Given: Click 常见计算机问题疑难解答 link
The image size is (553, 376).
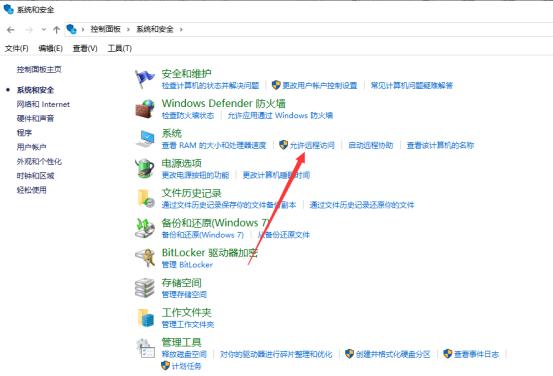Looking at the screenshot, I should (x=412, y=85).
